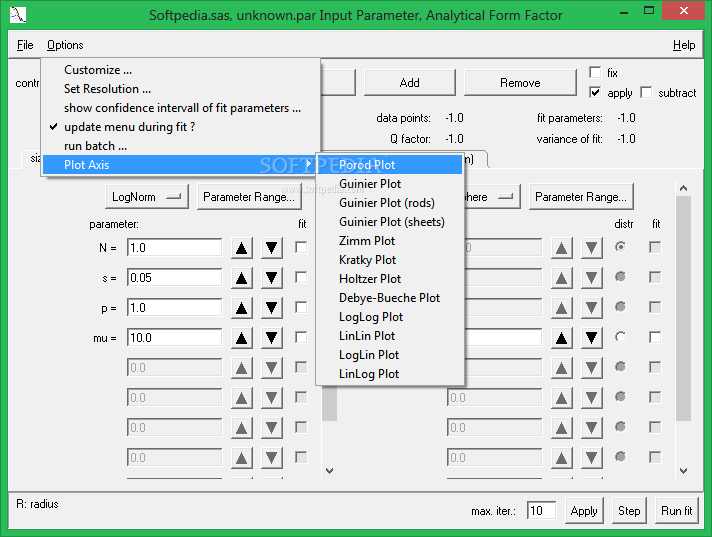Uncheck the apply checkbox
Image resolution: width=712 pixels, height=537 pixels.
[x=595, y=93]
